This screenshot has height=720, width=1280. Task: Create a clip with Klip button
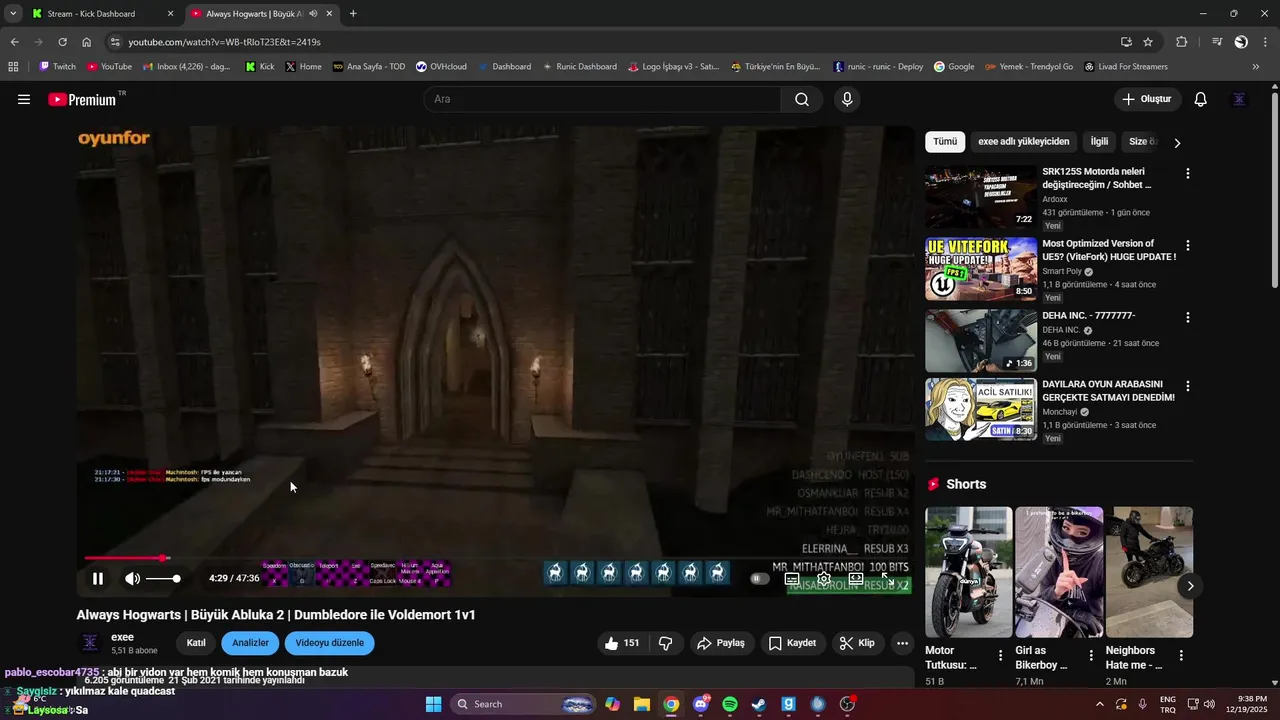pyautogui.click(x=857, y=643)
